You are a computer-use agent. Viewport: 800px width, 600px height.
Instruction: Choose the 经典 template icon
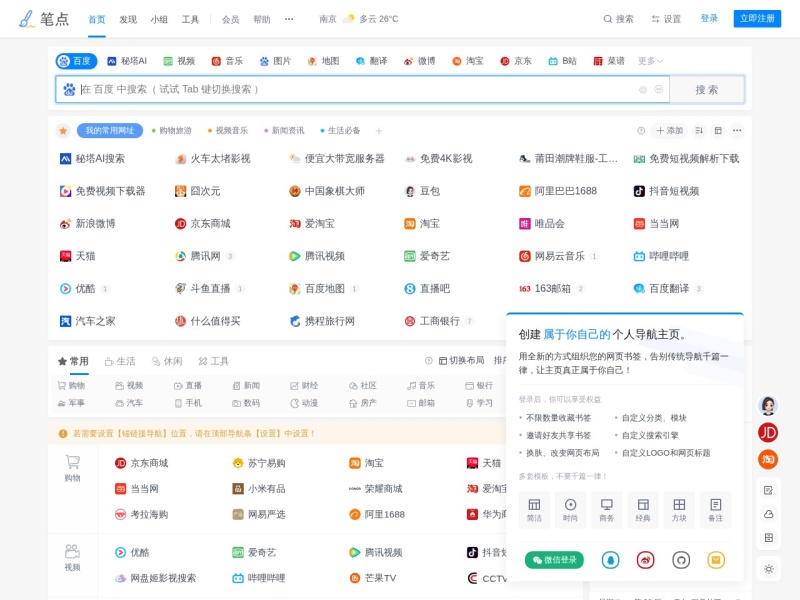point(643,510)
